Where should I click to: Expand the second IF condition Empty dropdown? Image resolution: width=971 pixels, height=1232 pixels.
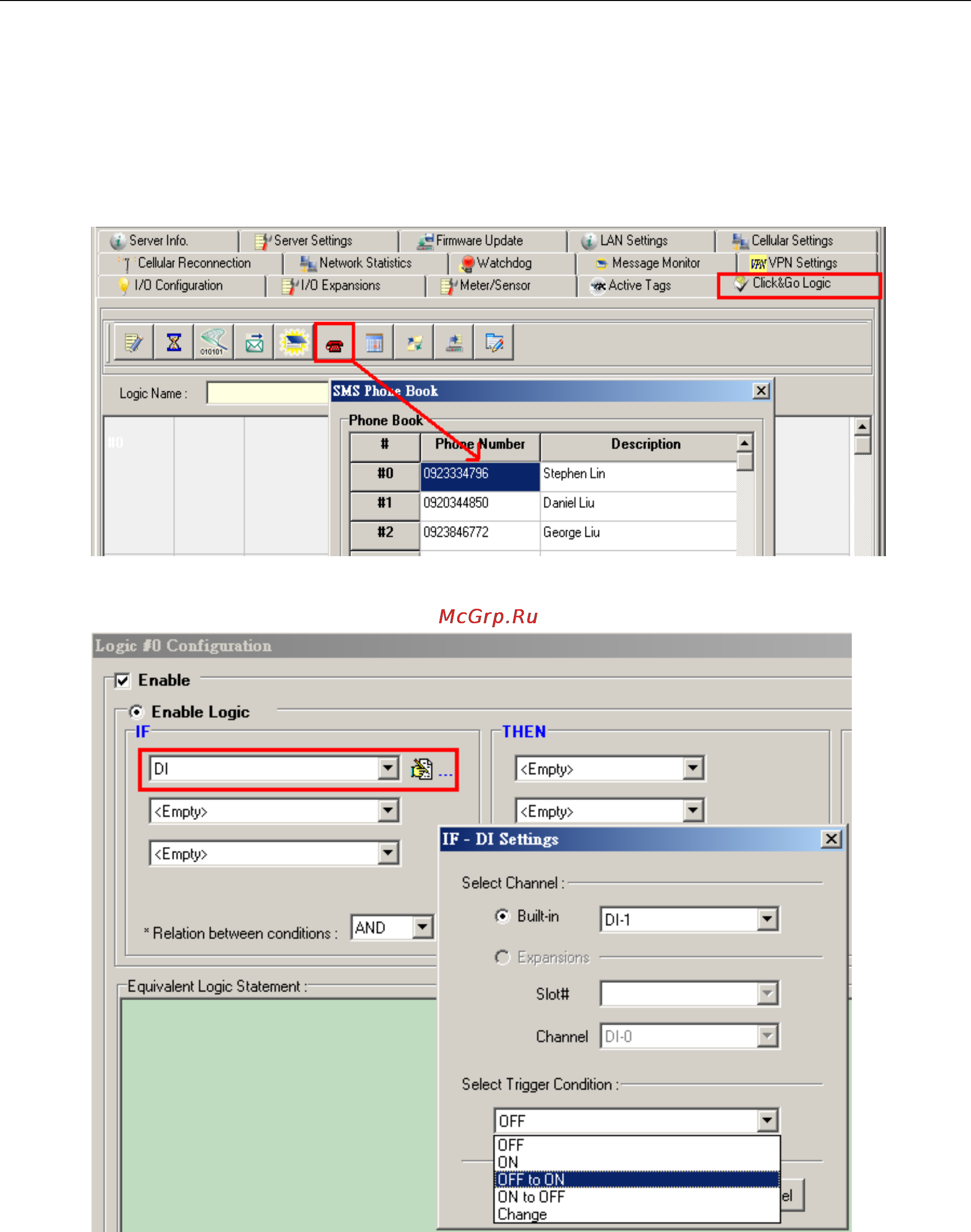point(388,811)
